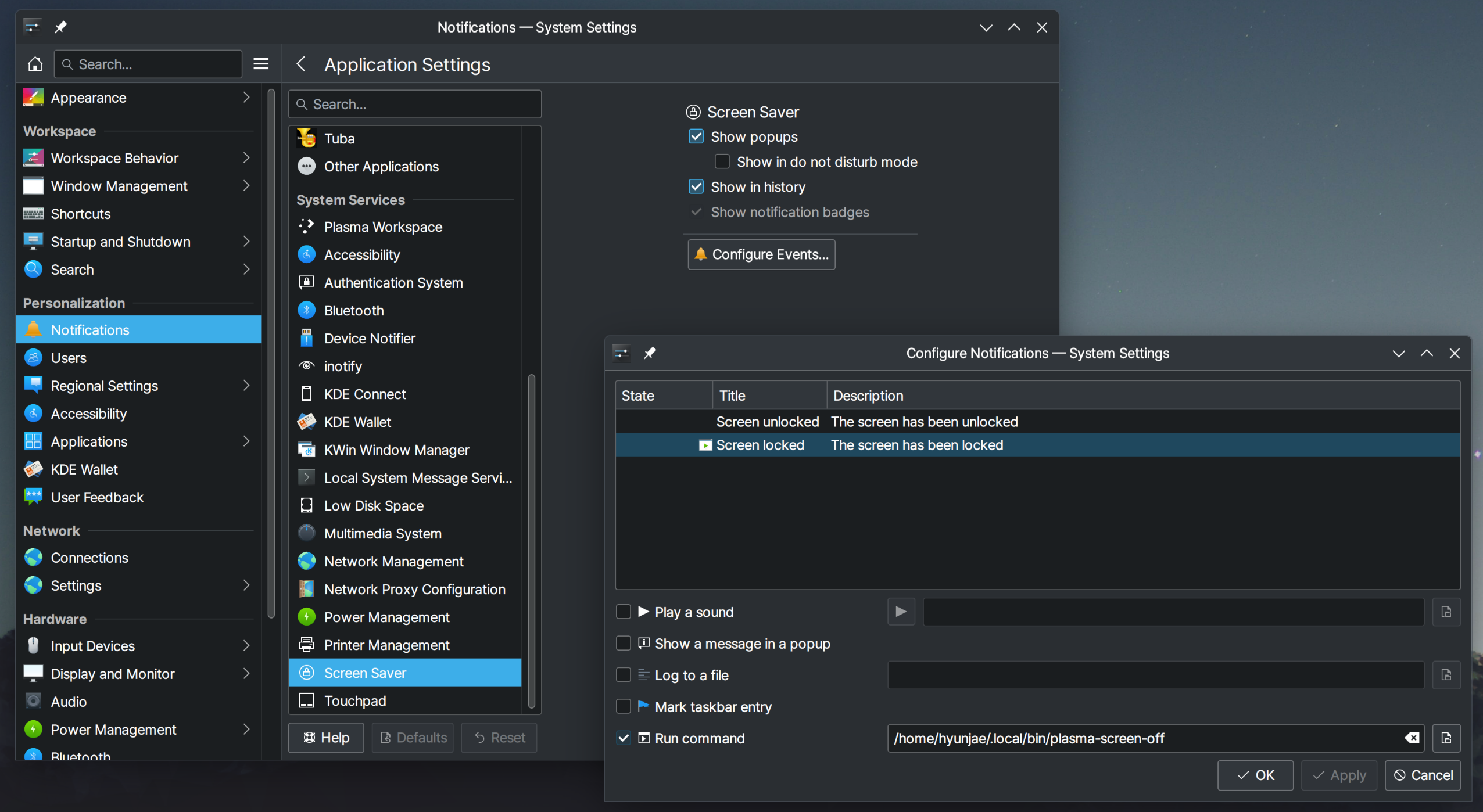This screenshot has width=1483, height=812.
Task: Click Apply in Configure Notifications dialog
Action: coord(1339,775)
